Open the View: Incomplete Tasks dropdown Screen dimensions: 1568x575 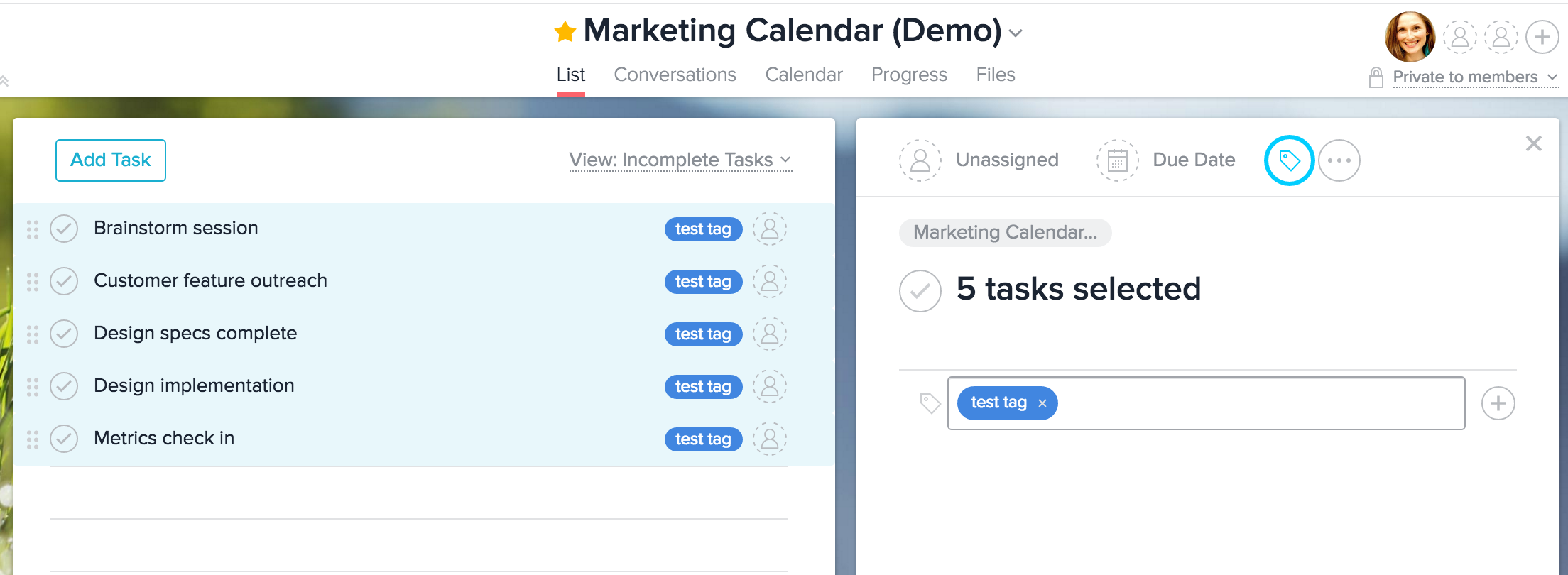(x=680, y=160)
